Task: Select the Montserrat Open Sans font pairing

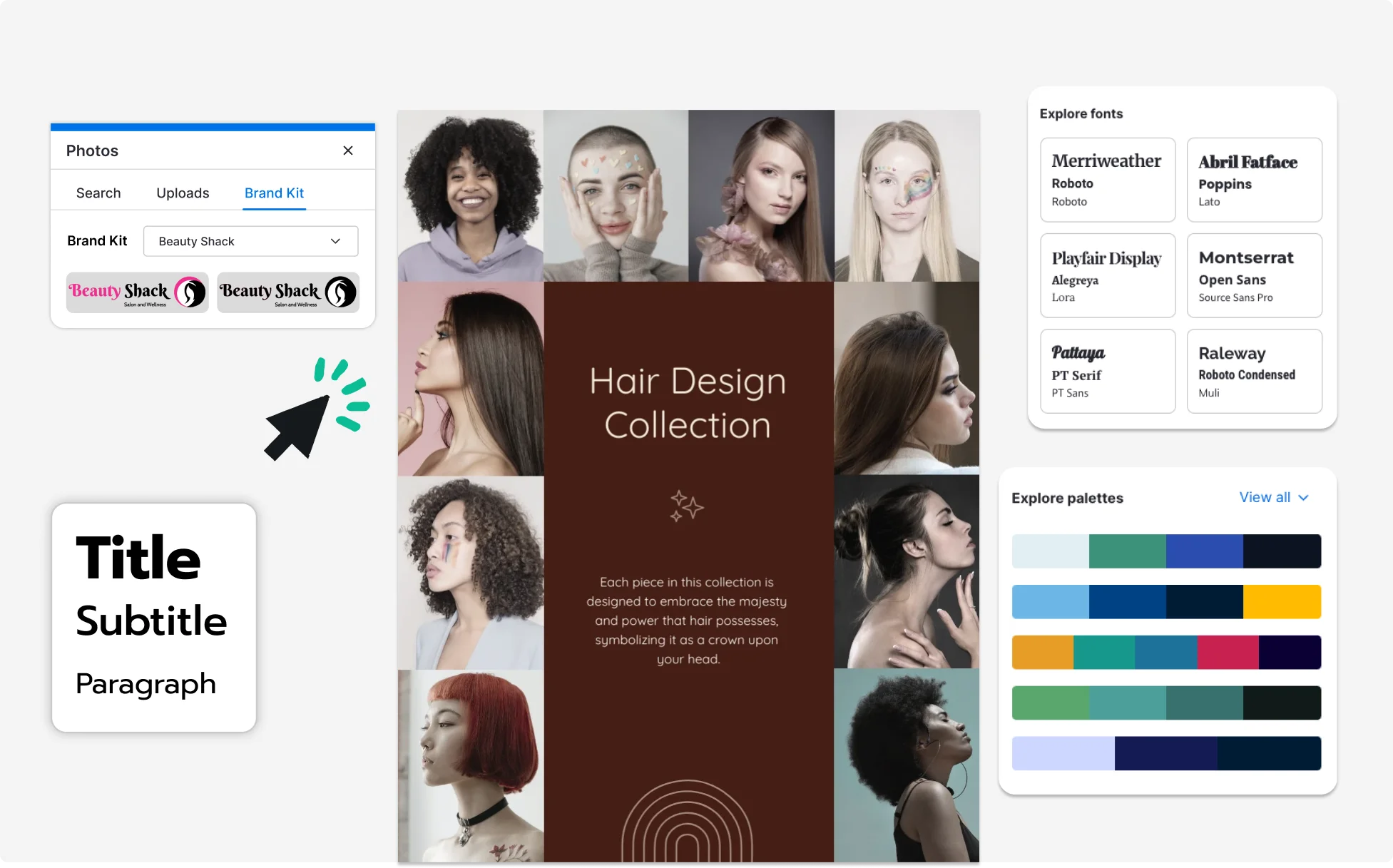Action: [1255, 275]
